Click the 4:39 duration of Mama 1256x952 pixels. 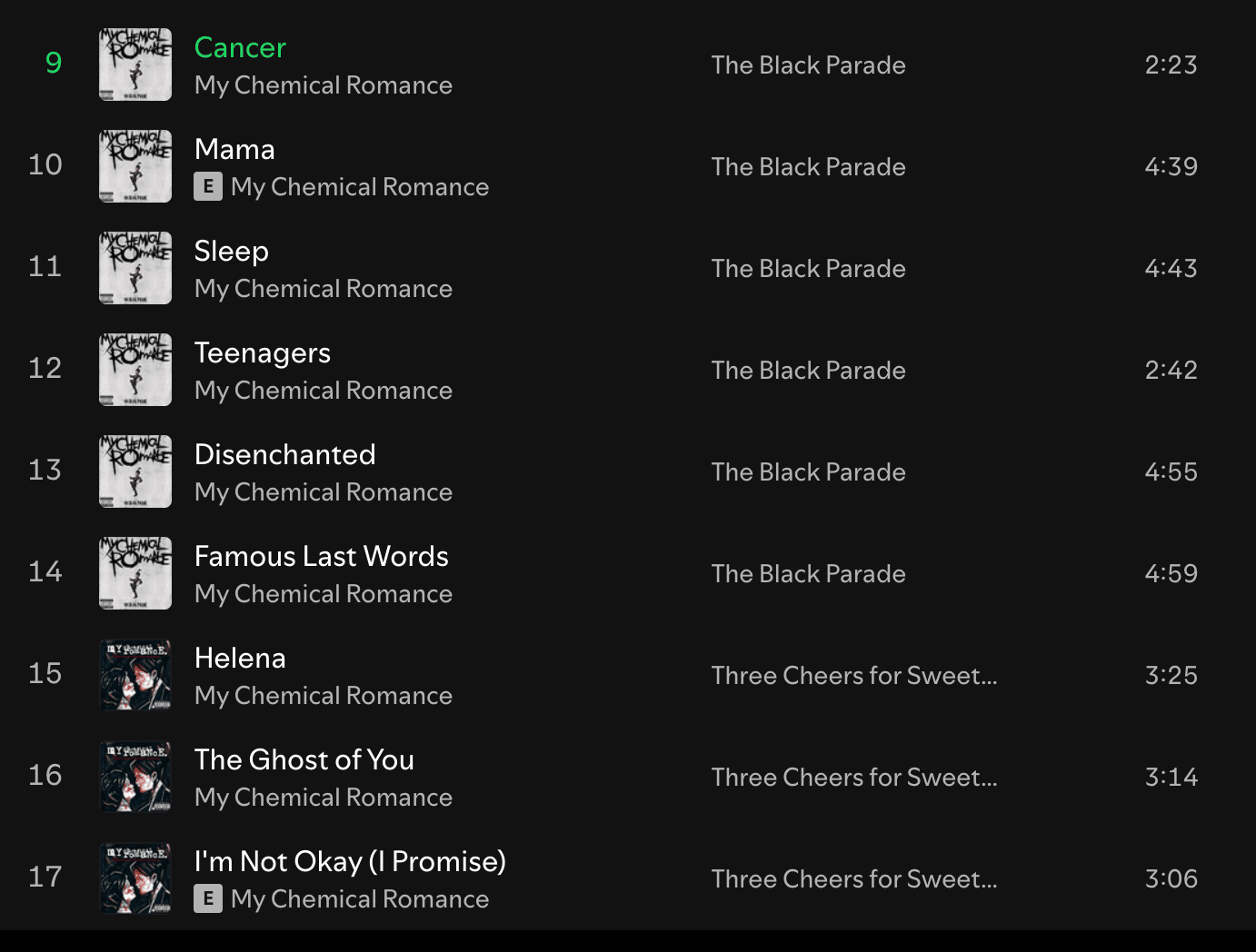tap(1171, 166)
